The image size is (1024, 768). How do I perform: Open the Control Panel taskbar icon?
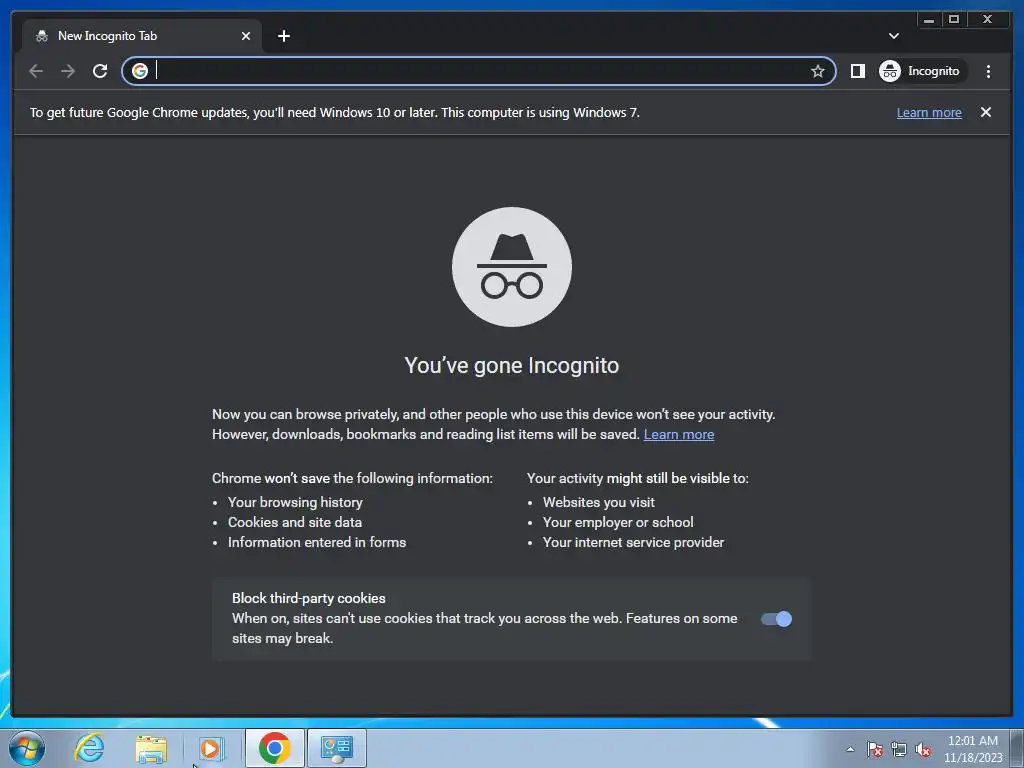tap(337, 748)
